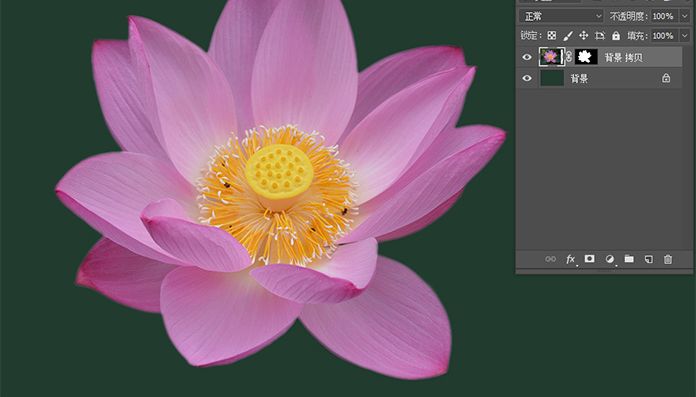
Task: Hide the 背景 layer
Action: tap(527, 78)
